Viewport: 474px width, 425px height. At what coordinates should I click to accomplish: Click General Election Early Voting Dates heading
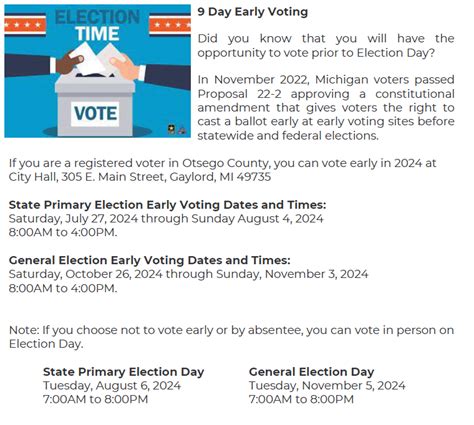150,260
